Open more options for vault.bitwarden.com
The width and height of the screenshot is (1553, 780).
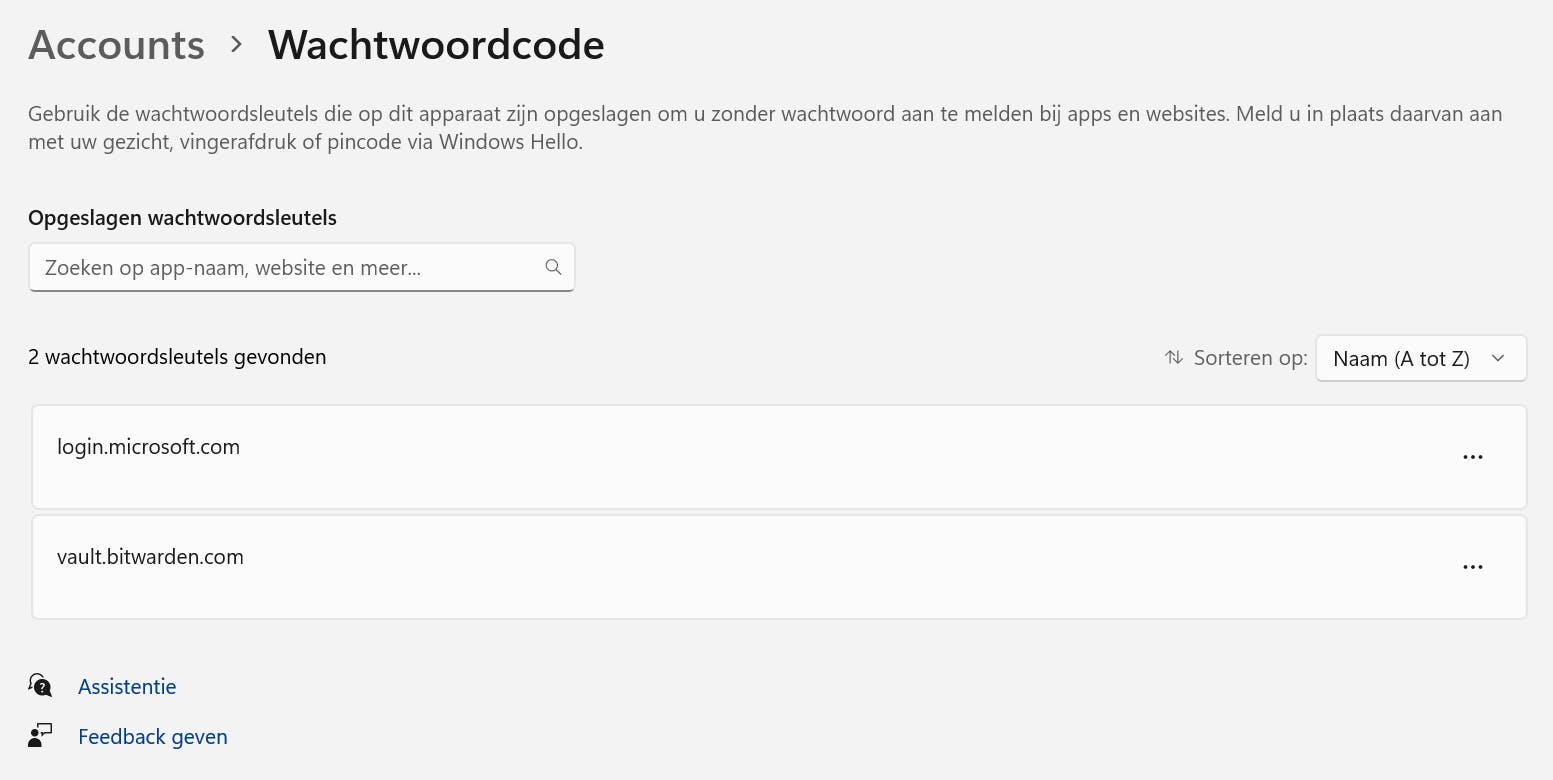click(1472, 567)
